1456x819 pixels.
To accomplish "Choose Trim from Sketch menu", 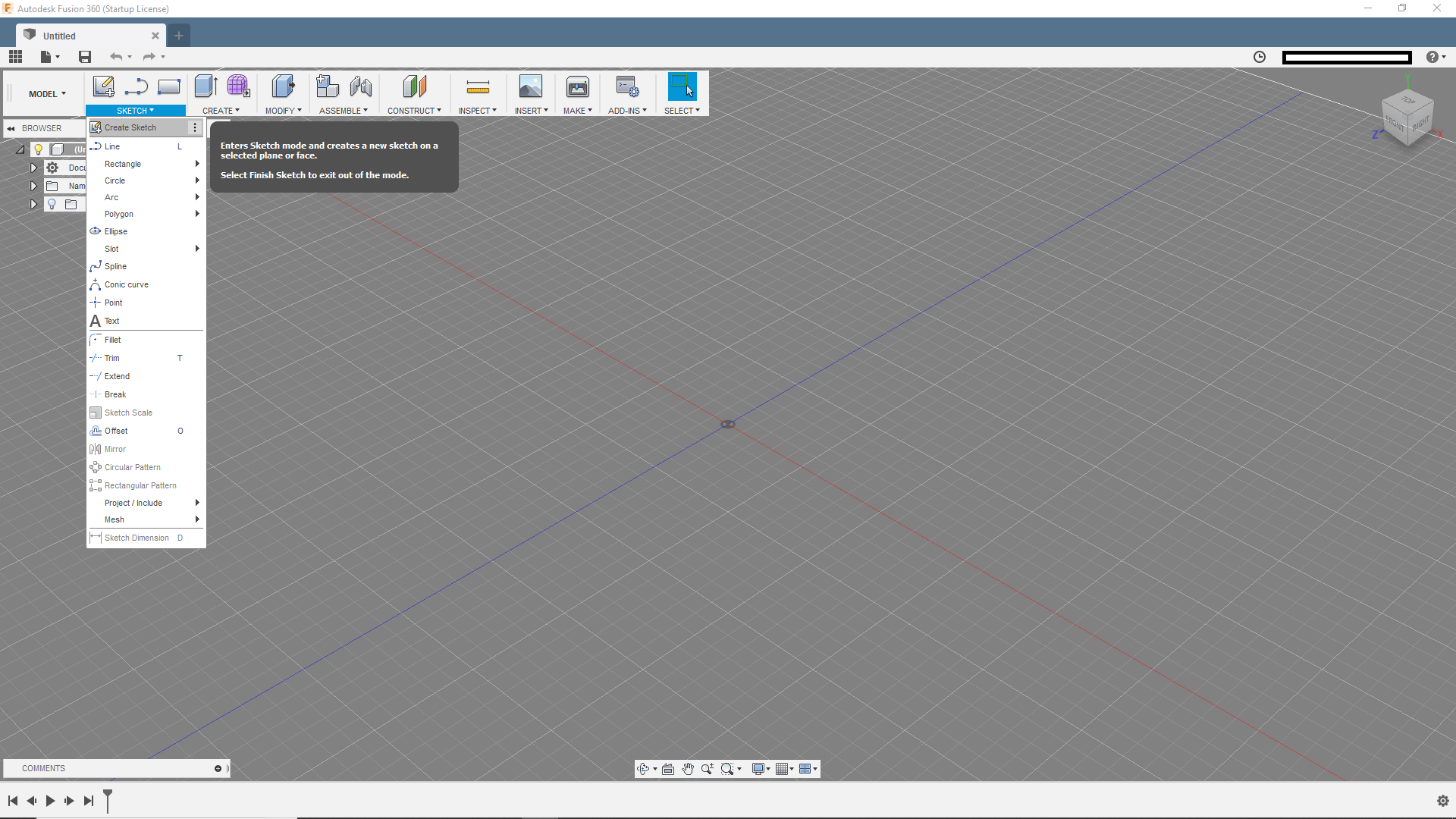I will pos(146,358).
